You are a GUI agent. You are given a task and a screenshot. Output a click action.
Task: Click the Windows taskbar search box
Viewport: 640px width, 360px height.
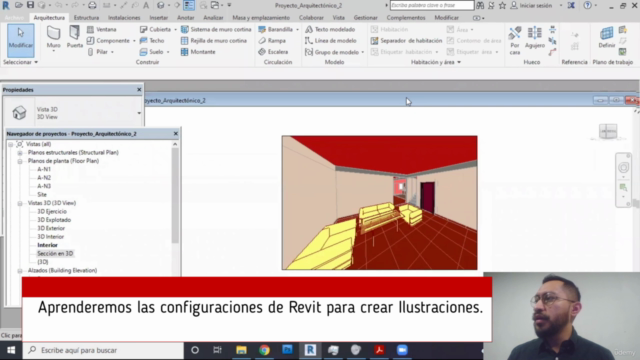[x=103, y=350]
